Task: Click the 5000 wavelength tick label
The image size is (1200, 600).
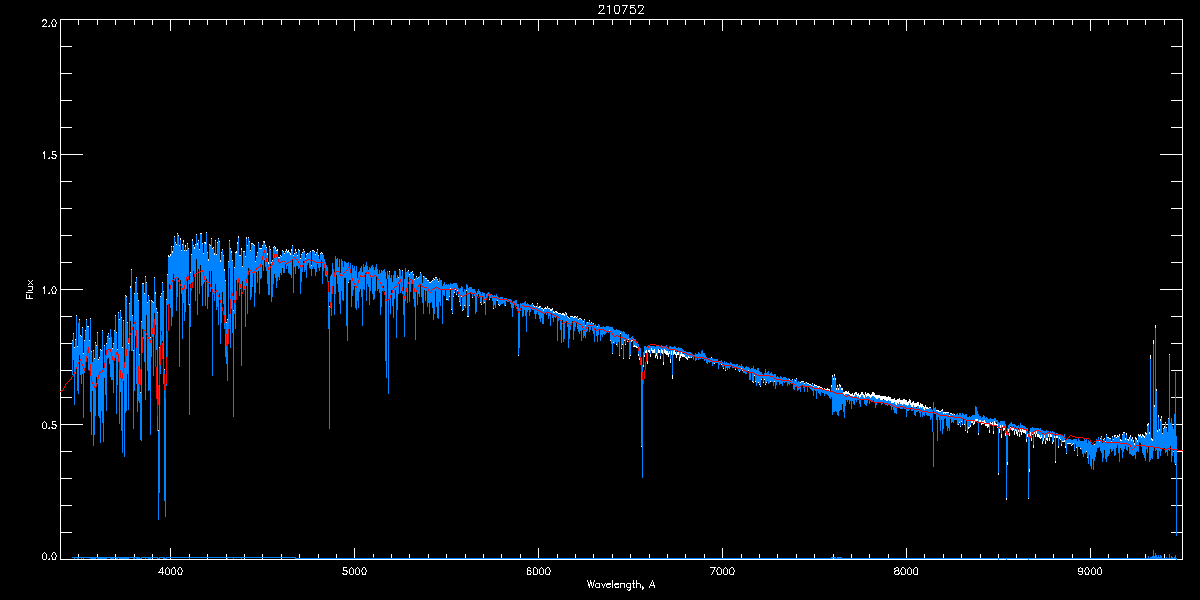Action: (x=354, y=572)
